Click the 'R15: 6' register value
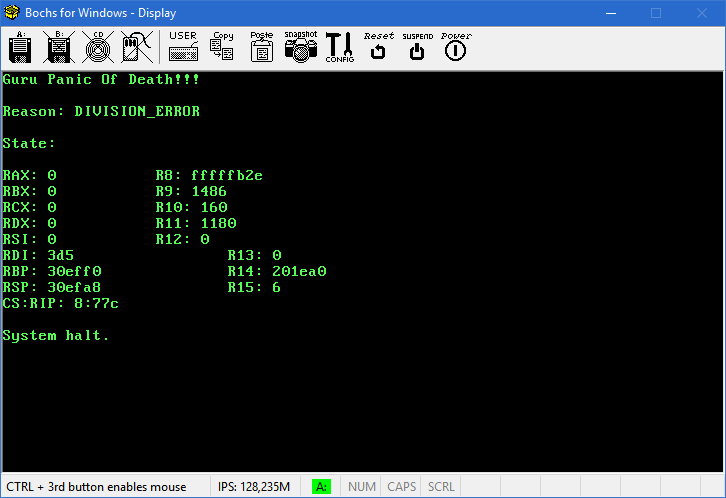Image resolution: width=726 pixels, height=498 pixels. click(254, 287)
